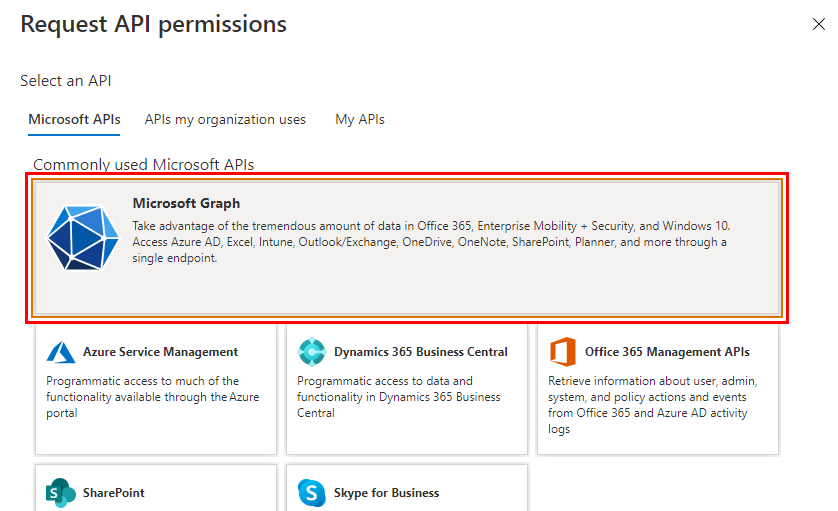Open Office 365 Management APIs title link
This screenshot has width=838, height=511.
pos(667,352)
